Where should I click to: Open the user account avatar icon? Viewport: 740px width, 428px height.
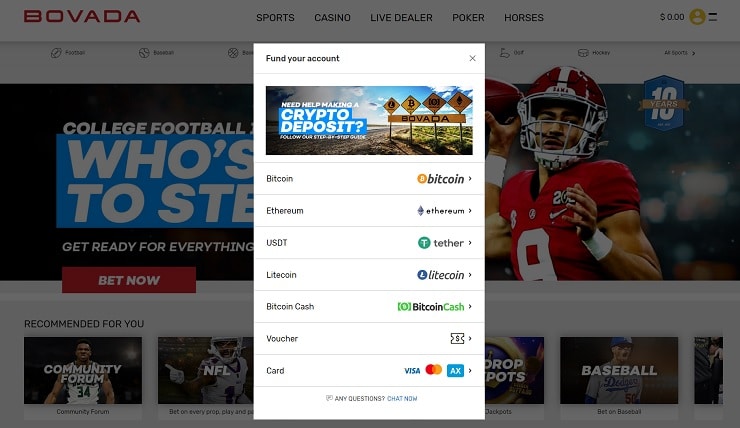point(697,17)
